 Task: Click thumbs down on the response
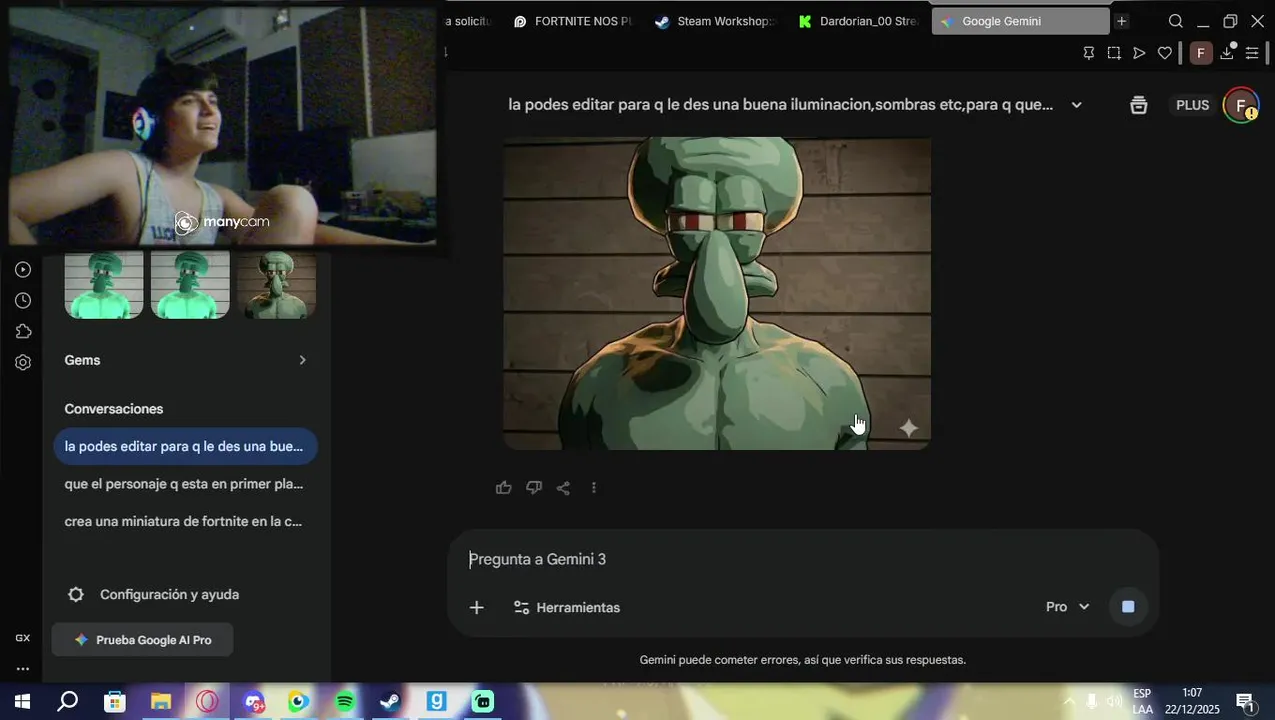coord(534,488)
